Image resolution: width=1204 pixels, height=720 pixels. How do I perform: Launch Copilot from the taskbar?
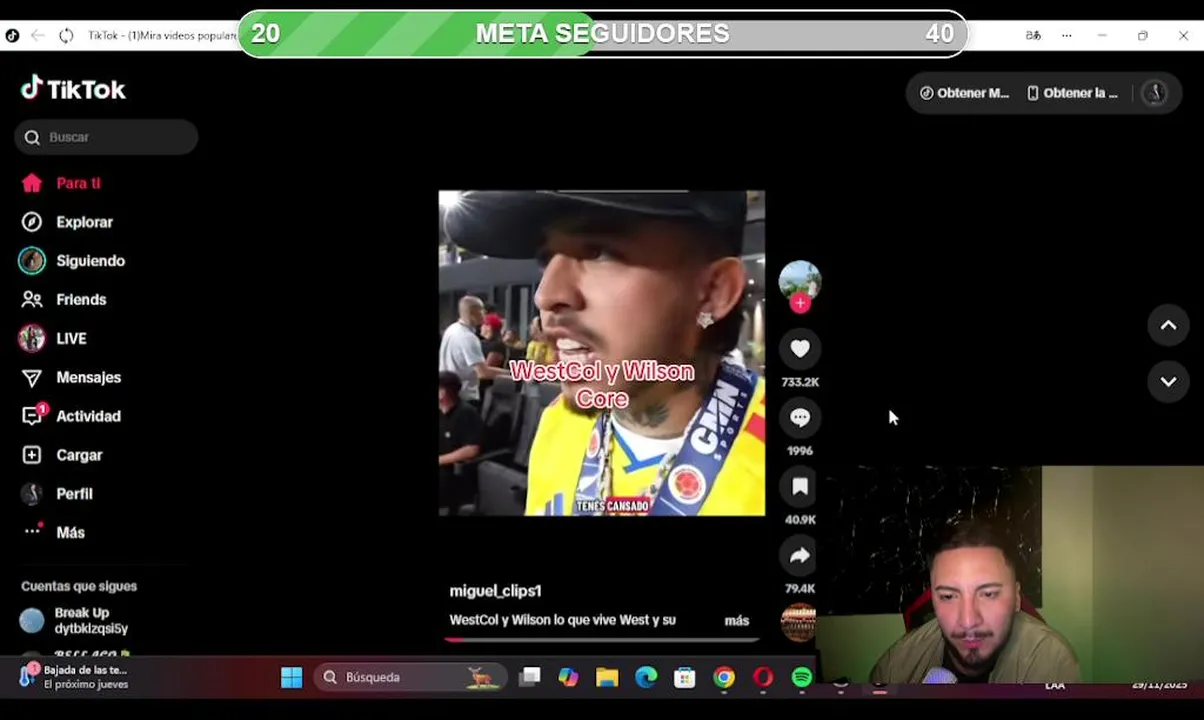(x=568, y=677)
